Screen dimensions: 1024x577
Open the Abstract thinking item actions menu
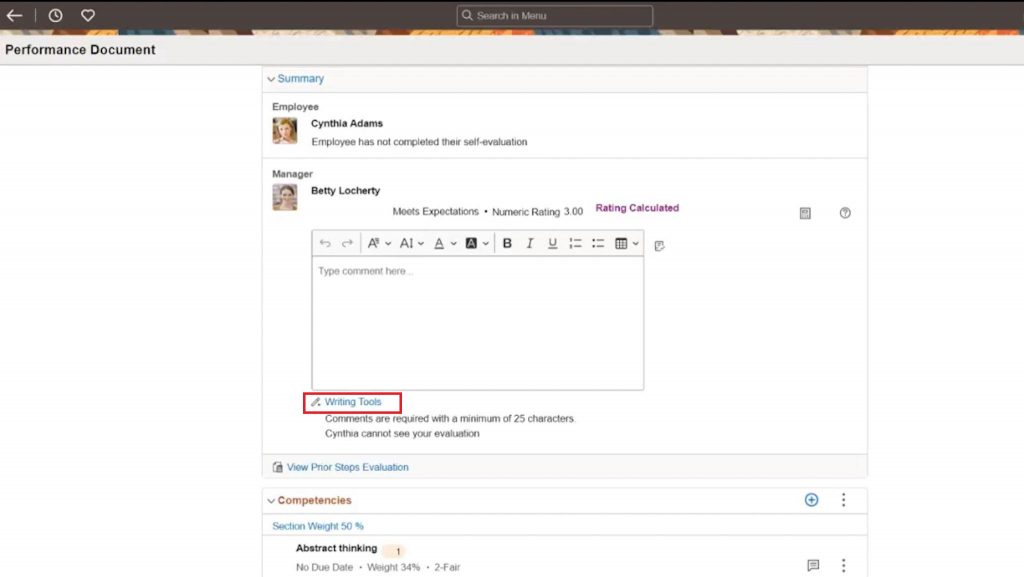[843, 565]
